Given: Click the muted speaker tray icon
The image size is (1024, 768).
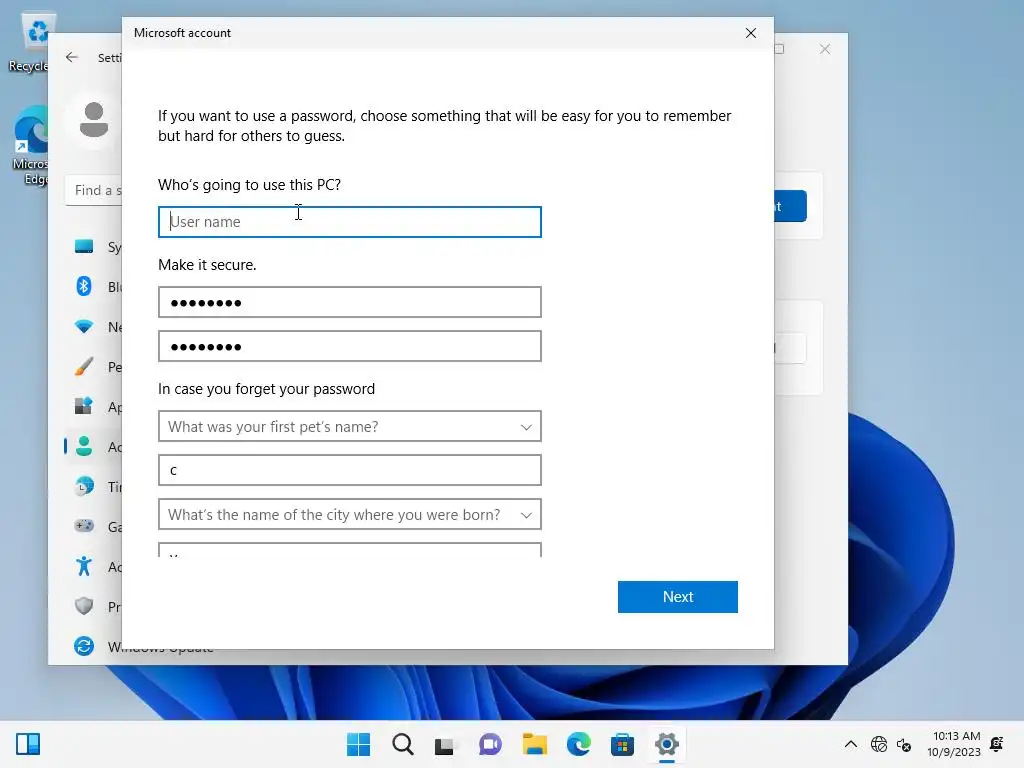Looking at the screenshot, I should 904,744.
